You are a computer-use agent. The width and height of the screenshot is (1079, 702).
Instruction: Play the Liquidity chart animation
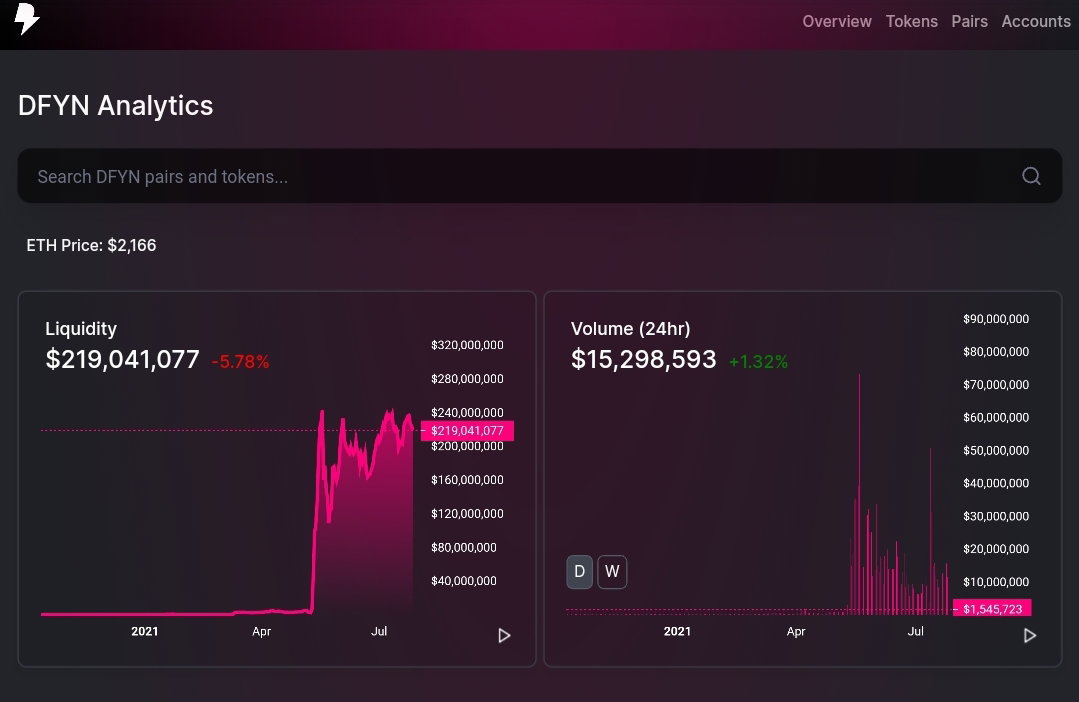point(504,635)
